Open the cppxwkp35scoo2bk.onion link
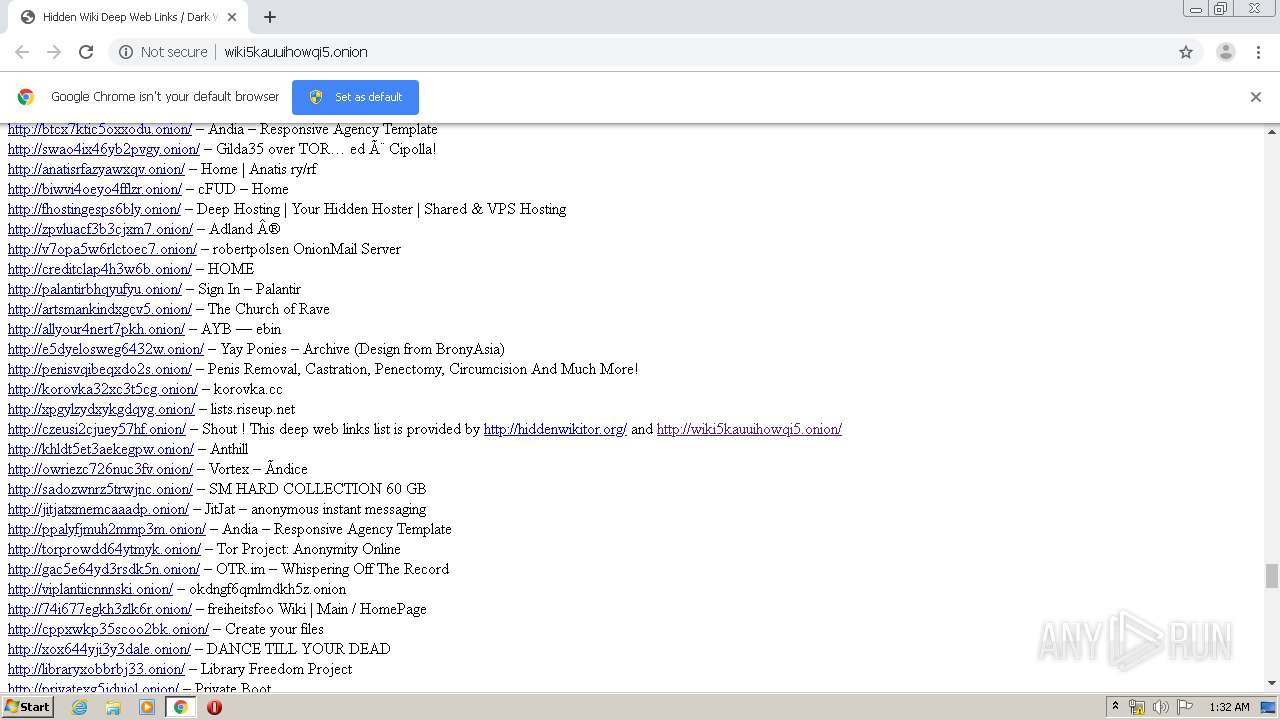 [x=108, y=629]
